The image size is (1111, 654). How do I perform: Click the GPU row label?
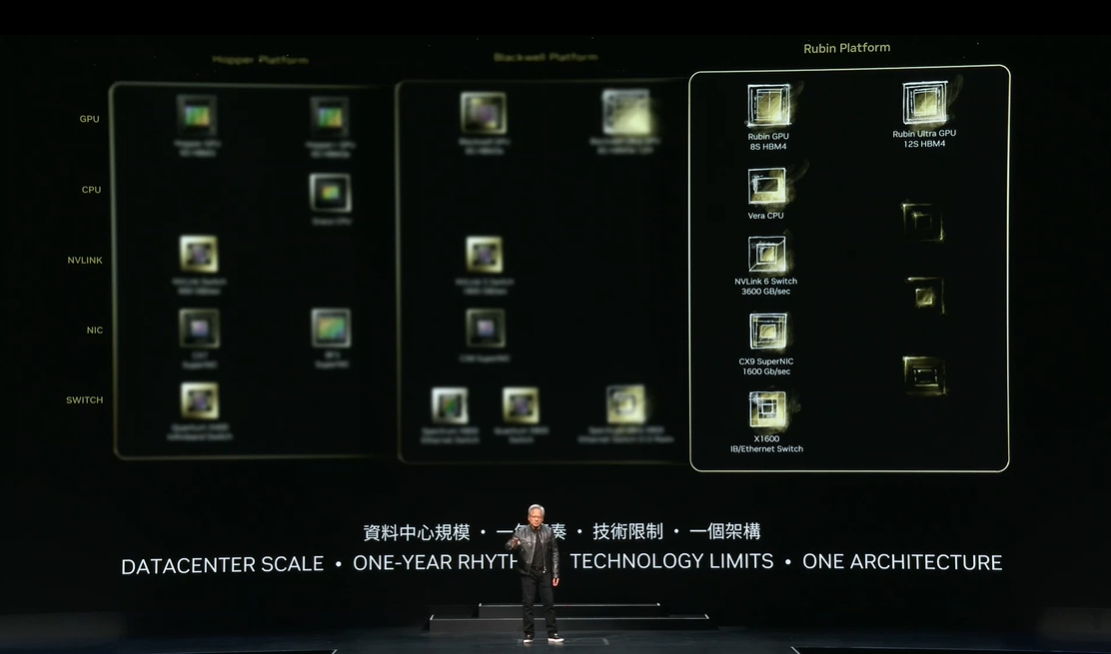90,119
